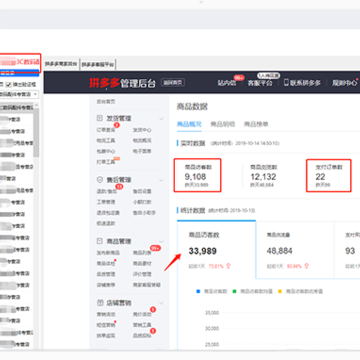Collapse the 店铺营销 section chevron

161,303
